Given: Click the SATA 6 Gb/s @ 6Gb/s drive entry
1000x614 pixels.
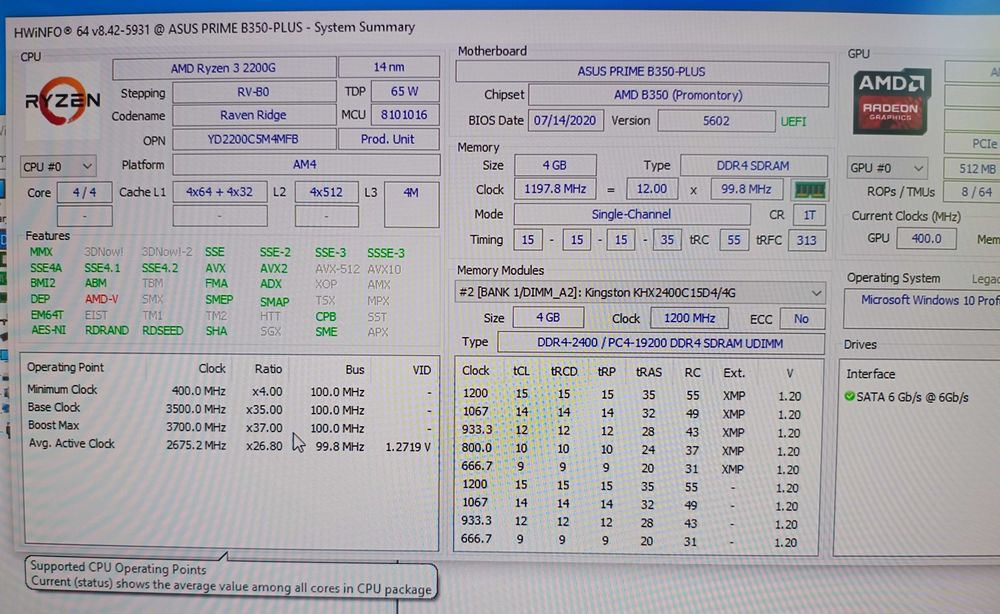Looking at the screenshot, I should tap(906, 397).
